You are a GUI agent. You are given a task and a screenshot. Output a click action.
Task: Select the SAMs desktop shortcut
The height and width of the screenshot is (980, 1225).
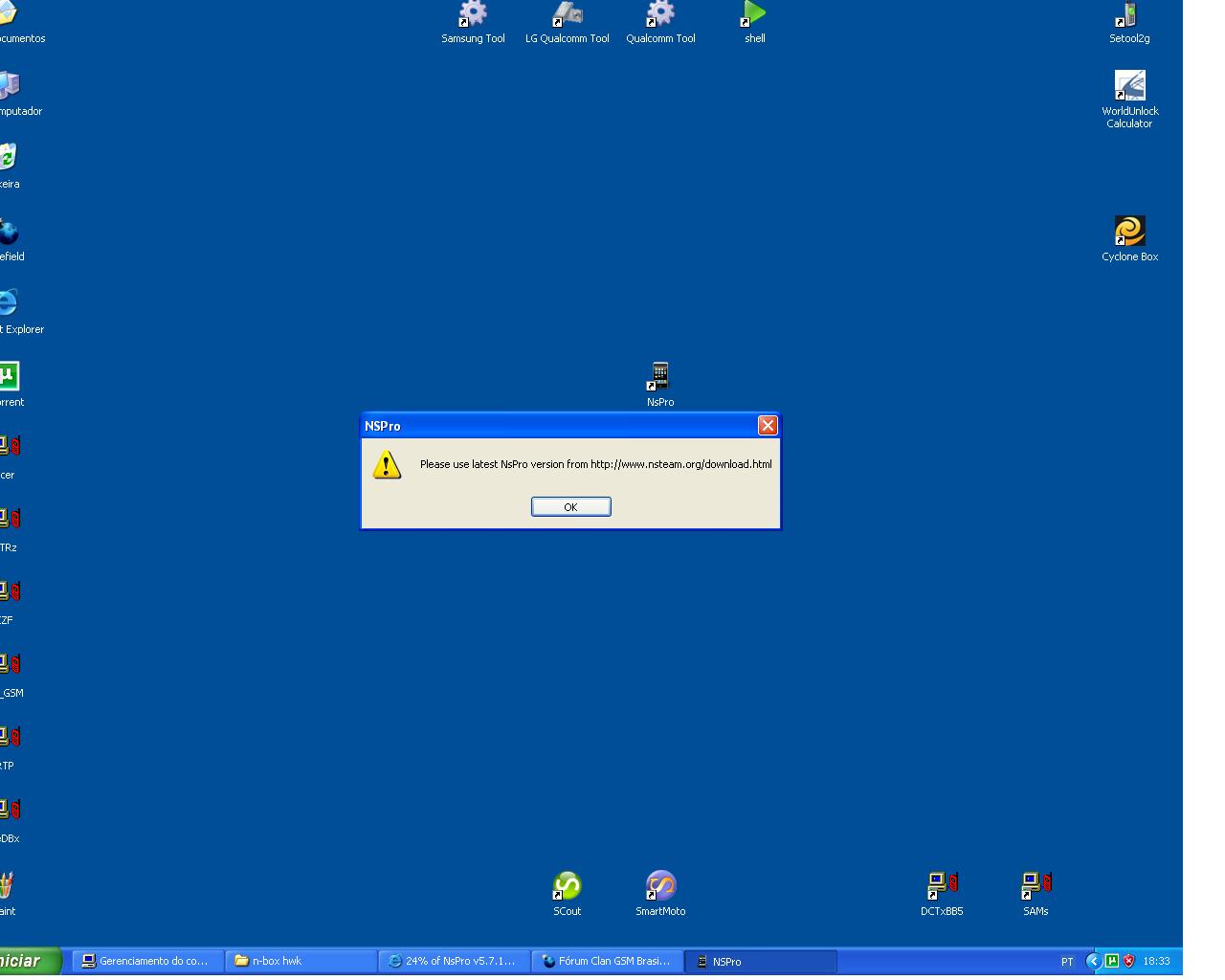point(1036,893)
